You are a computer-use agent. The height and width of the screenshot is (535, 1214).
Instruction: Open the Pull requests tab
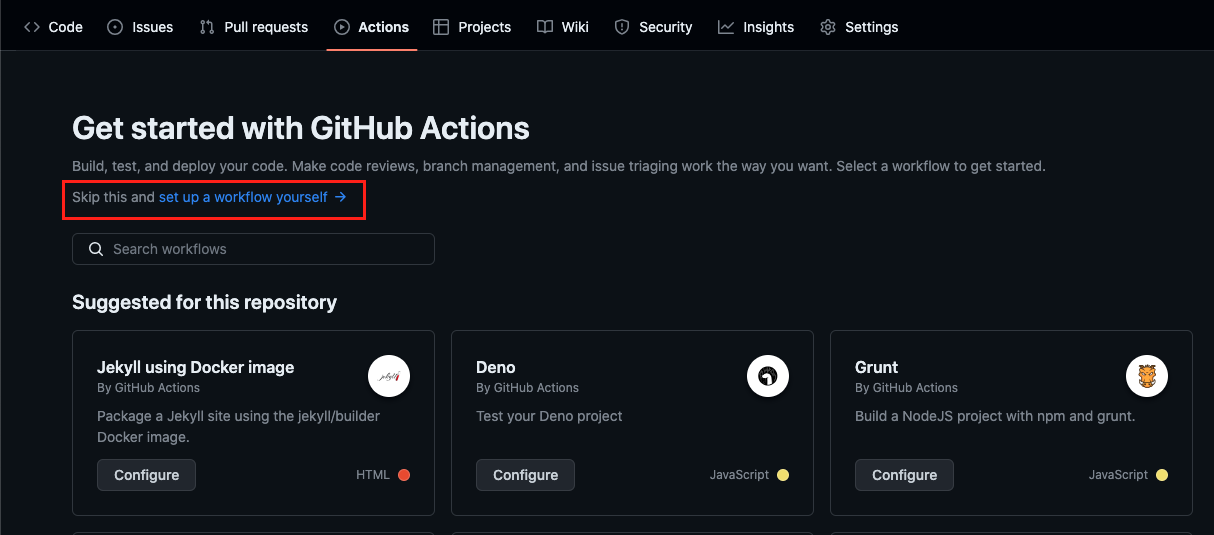(254, 27)
